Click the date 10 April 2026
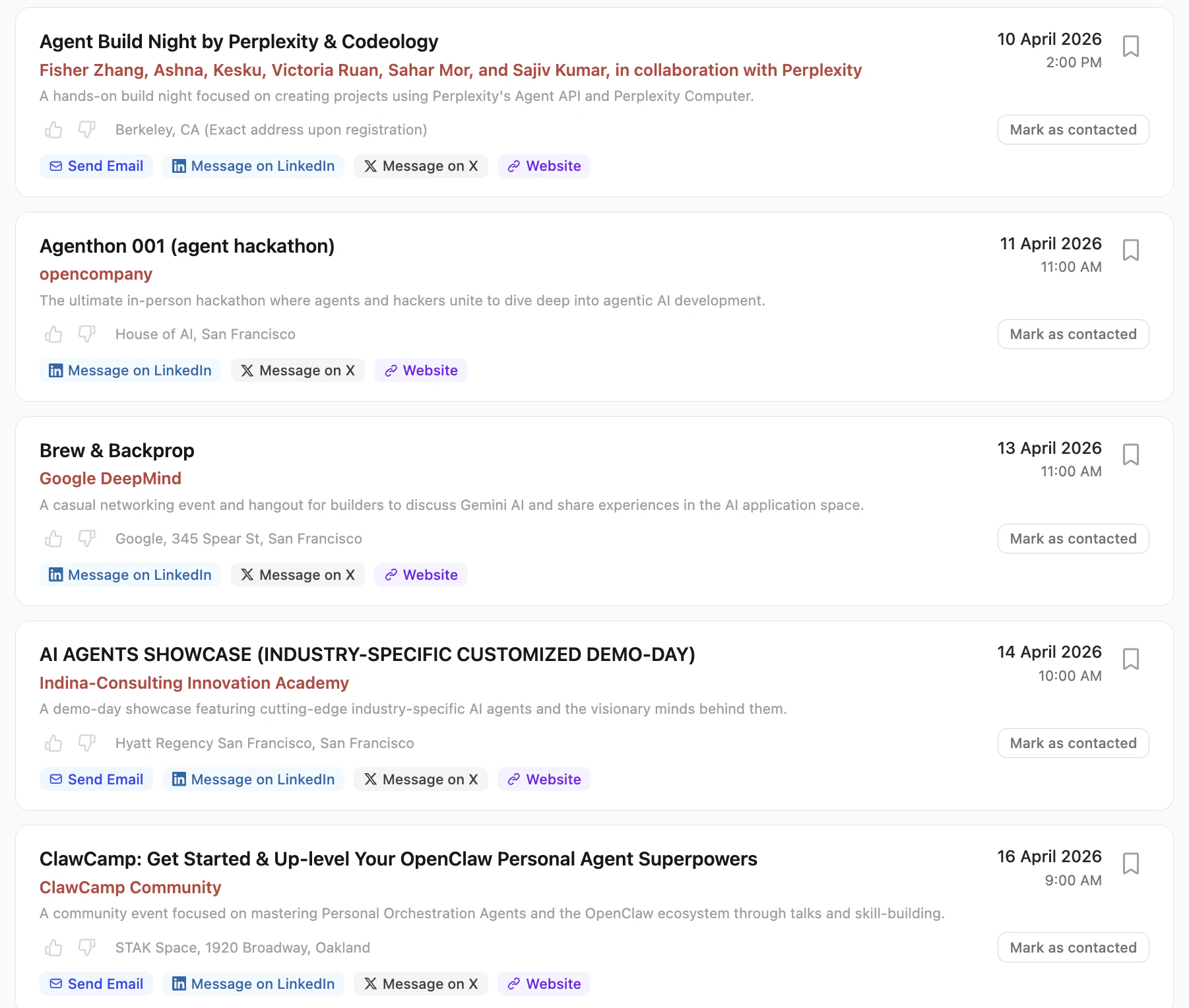The width and height of the screenshot is (1189, 1008). point(1049,39)
